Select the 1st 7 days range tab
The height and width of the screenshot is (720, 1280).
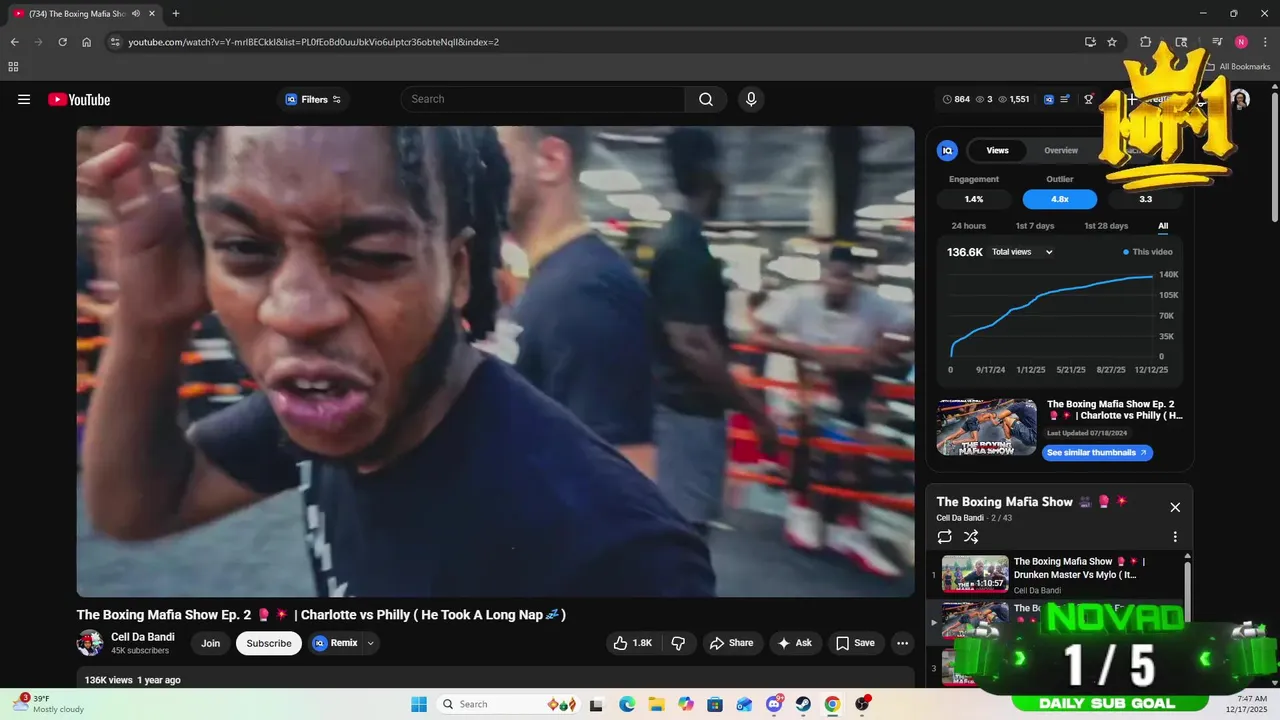click(1035, 226)
